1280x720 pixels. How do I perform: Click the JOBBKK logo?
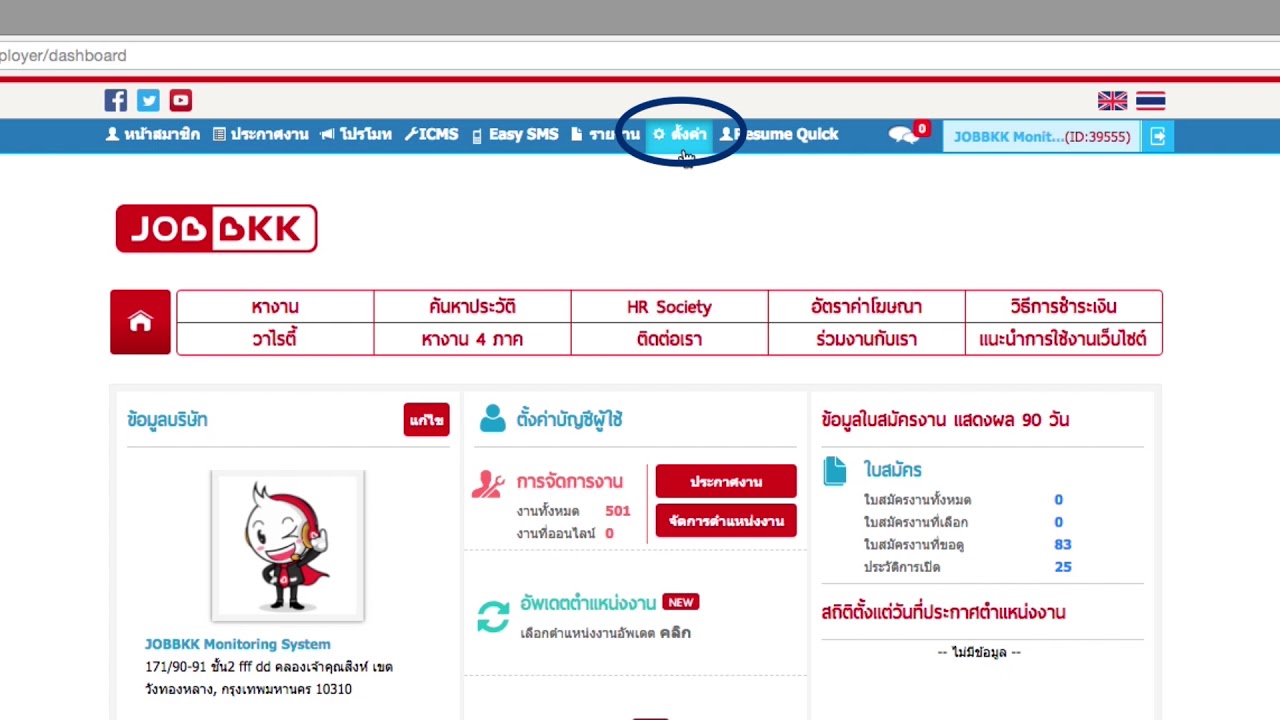[216, 229]
